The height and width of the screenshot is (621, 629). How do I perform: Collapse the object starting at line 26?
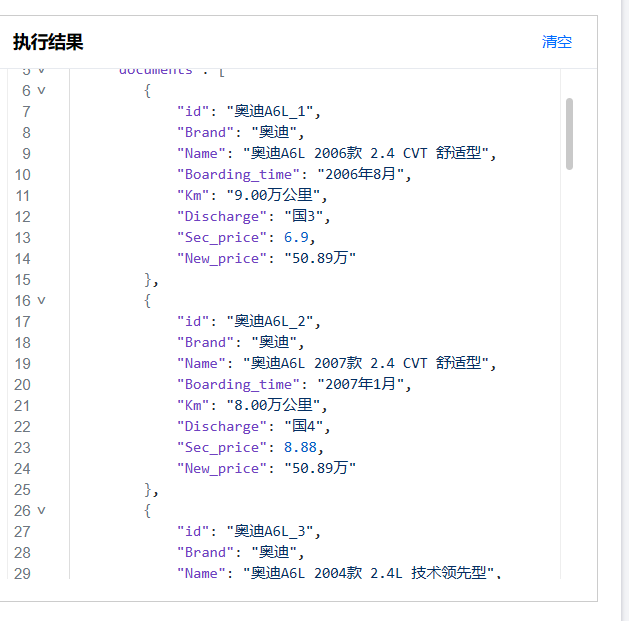pos(41,510)
